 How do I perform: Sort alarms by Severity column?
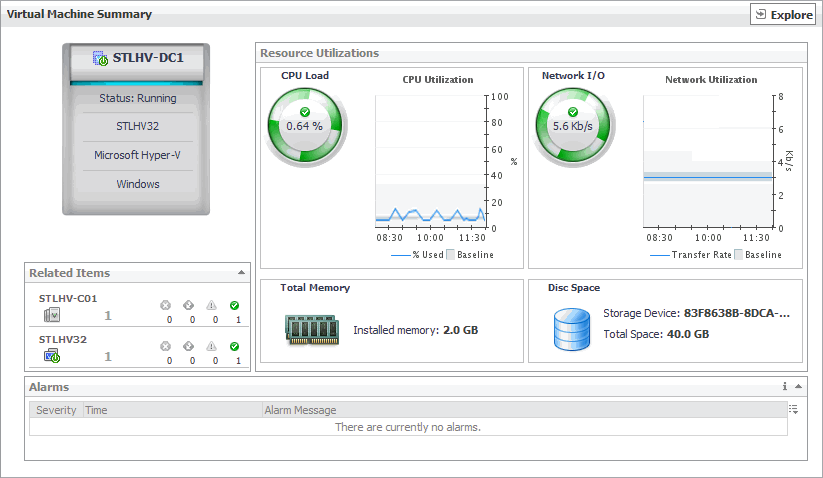pos(56,410)
